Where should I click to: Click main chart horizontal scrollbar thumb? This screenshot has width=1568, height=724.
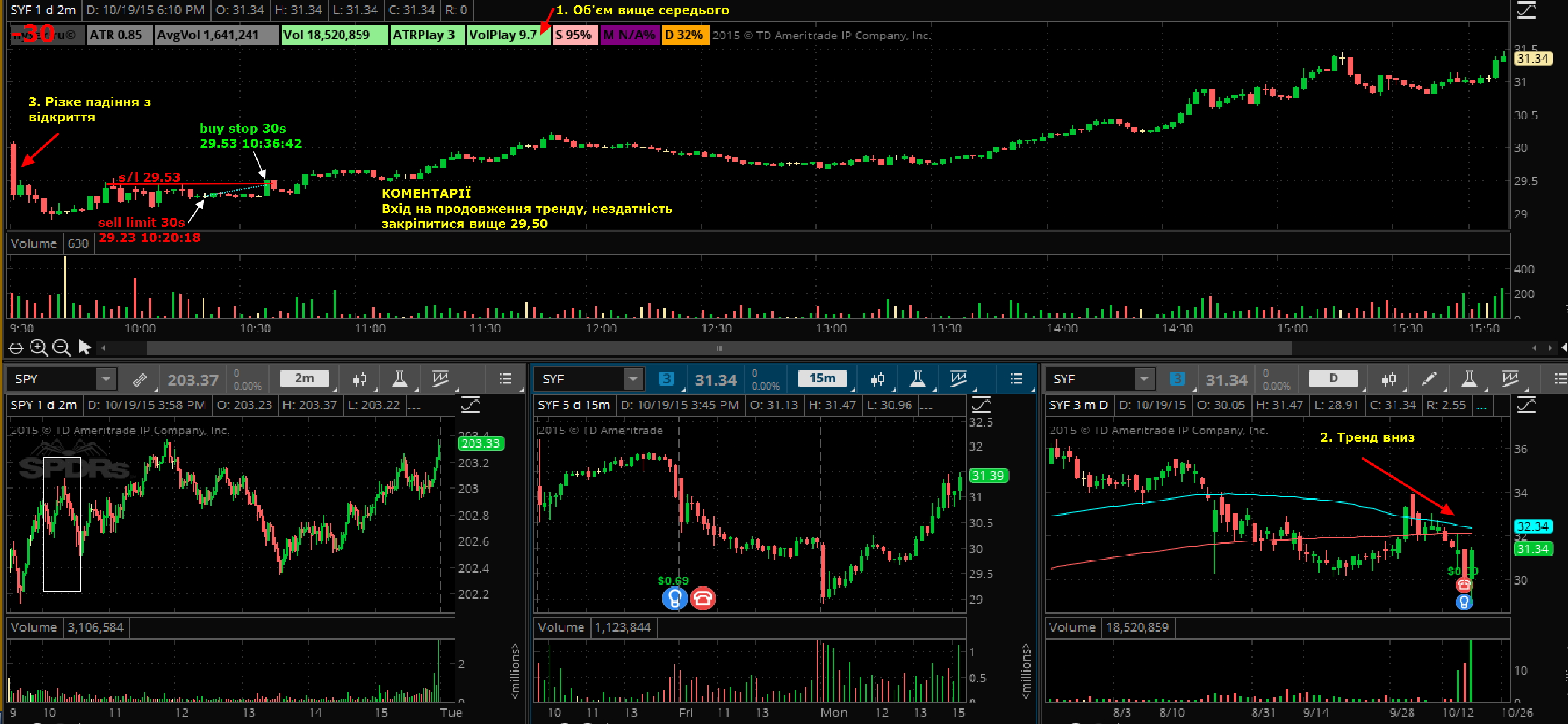(x=719, y=348)
